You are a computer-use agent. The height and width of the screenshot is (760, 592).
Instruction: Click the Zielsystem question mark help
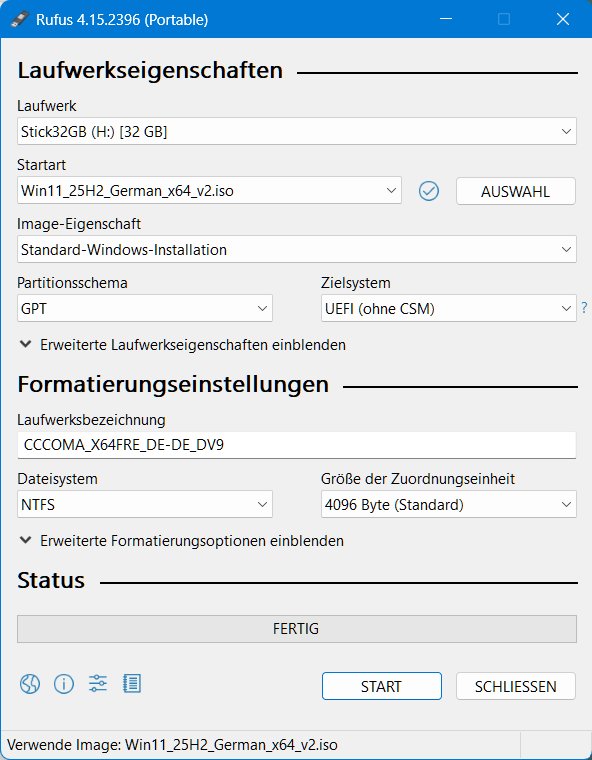584,307
